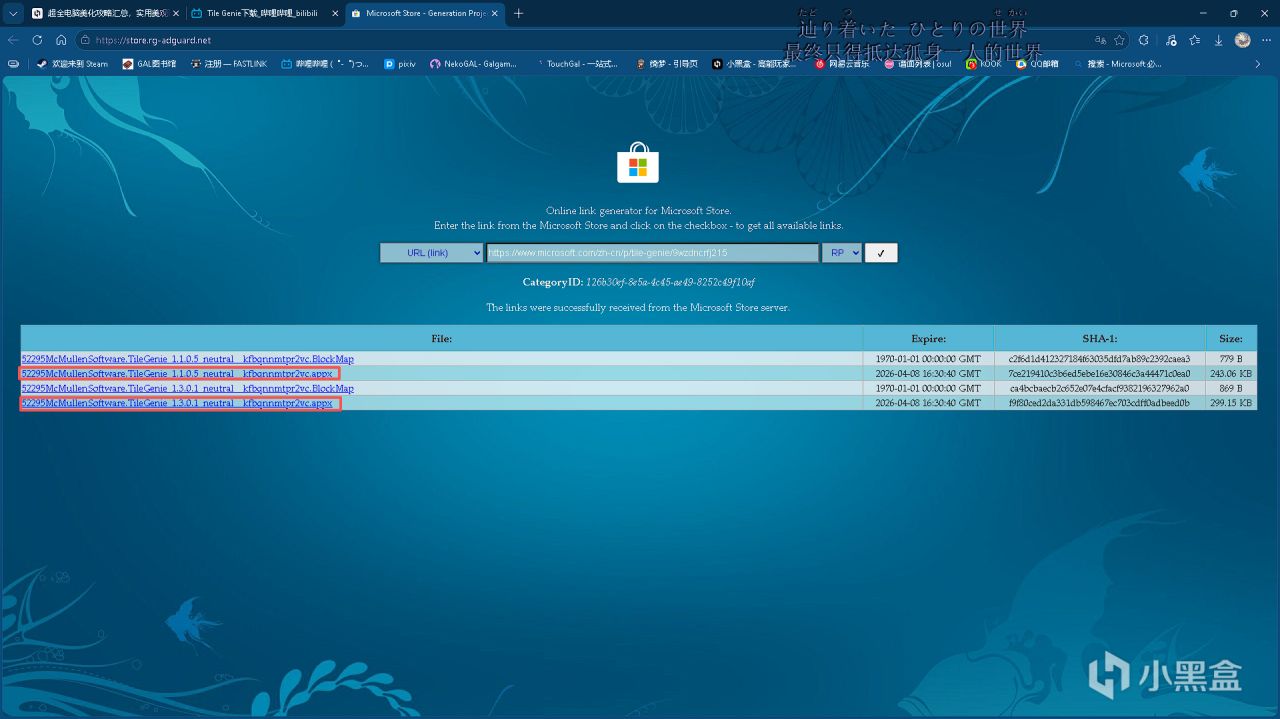The image size is (1280, 719).
Task: Expand the bookmarks overflow chevron
Action: (x=1258, y=63)
